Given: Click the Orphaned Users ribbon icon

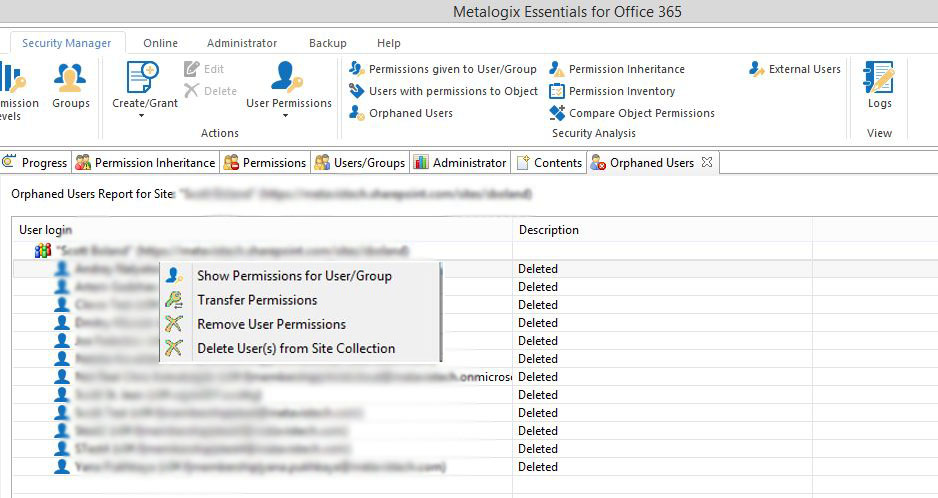Looking at the screenshot, I should pyautogui.click(x=357, y=113).
